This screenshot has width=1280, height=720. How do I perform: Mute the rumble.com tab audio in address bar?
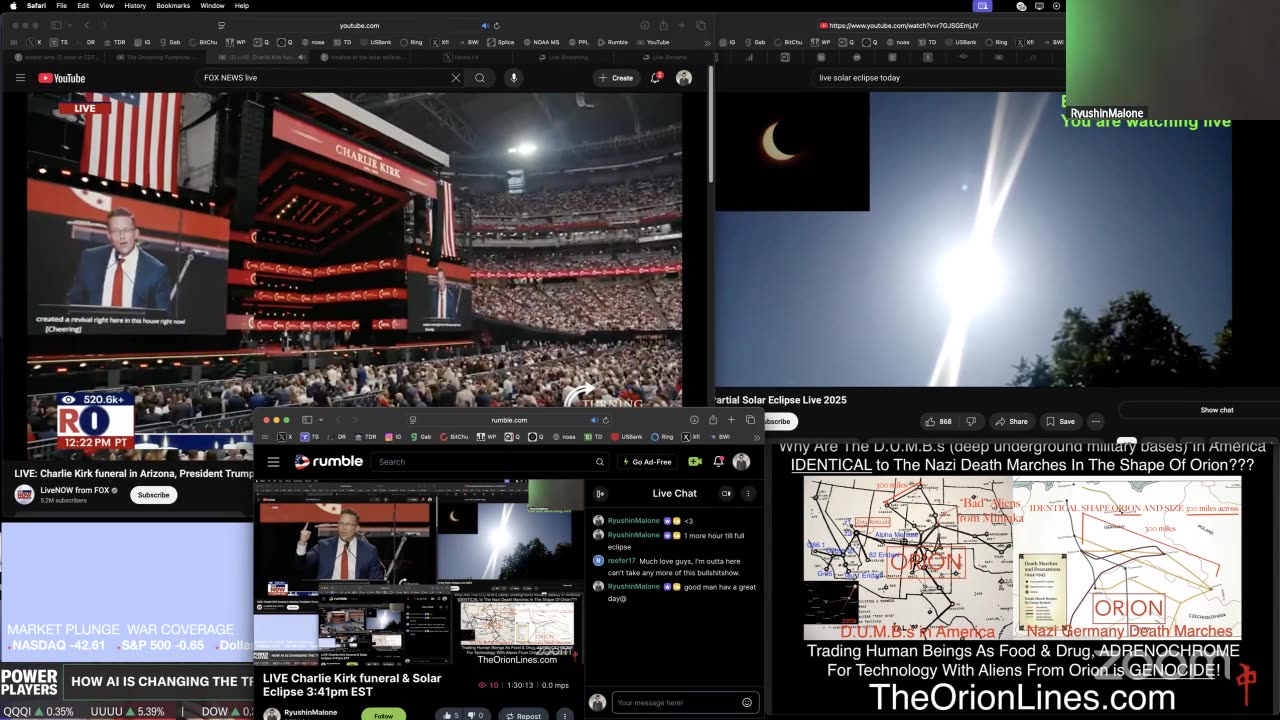coord(596,420)
